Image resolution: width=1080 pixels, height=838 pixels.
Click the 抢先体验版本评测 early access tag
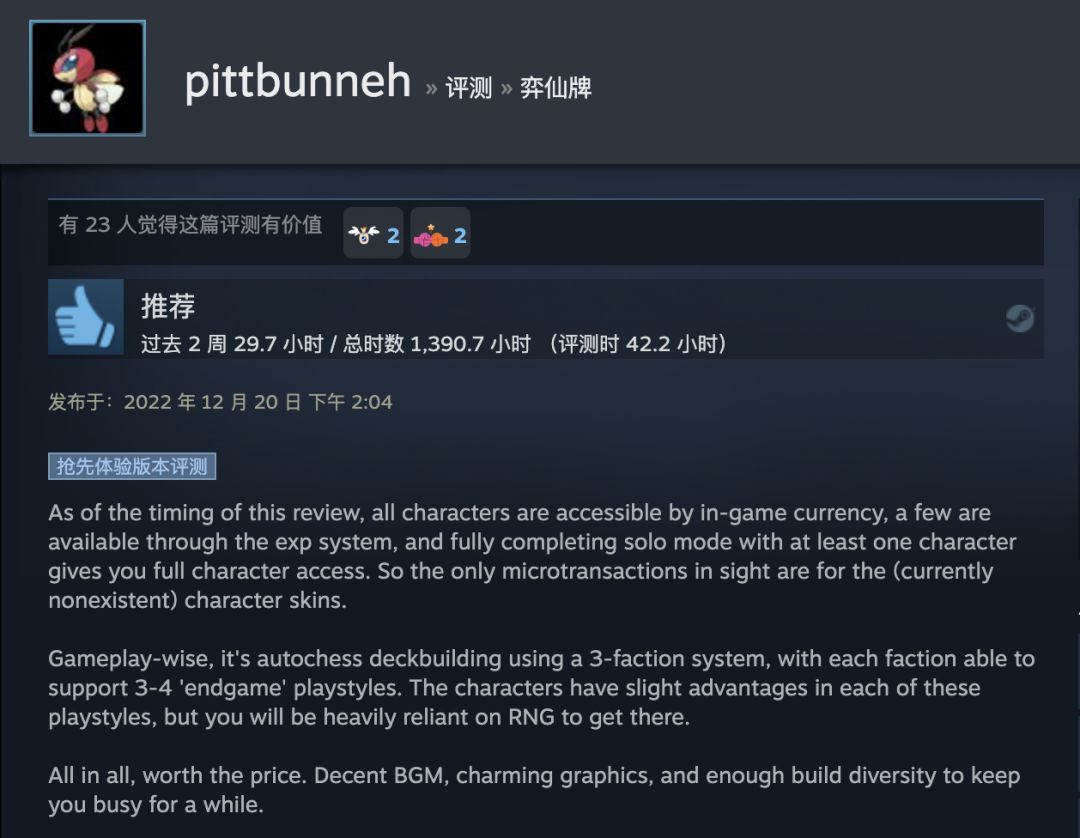coord(132,466)
